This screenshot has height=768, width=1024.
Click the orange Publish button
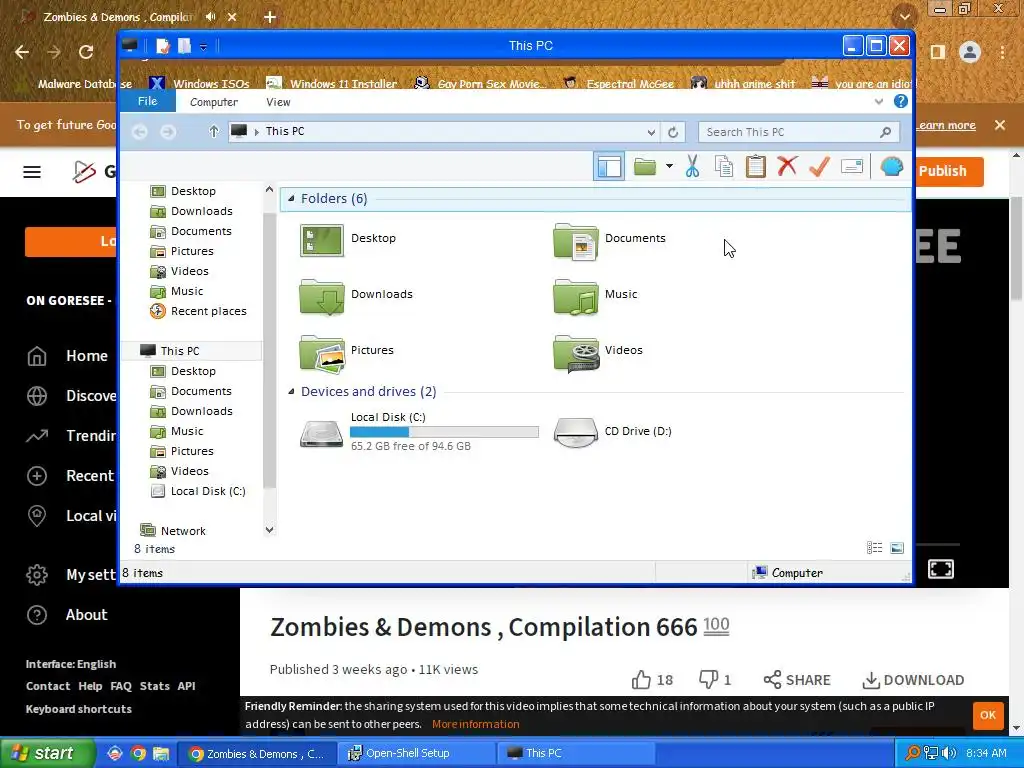[950, 171]
